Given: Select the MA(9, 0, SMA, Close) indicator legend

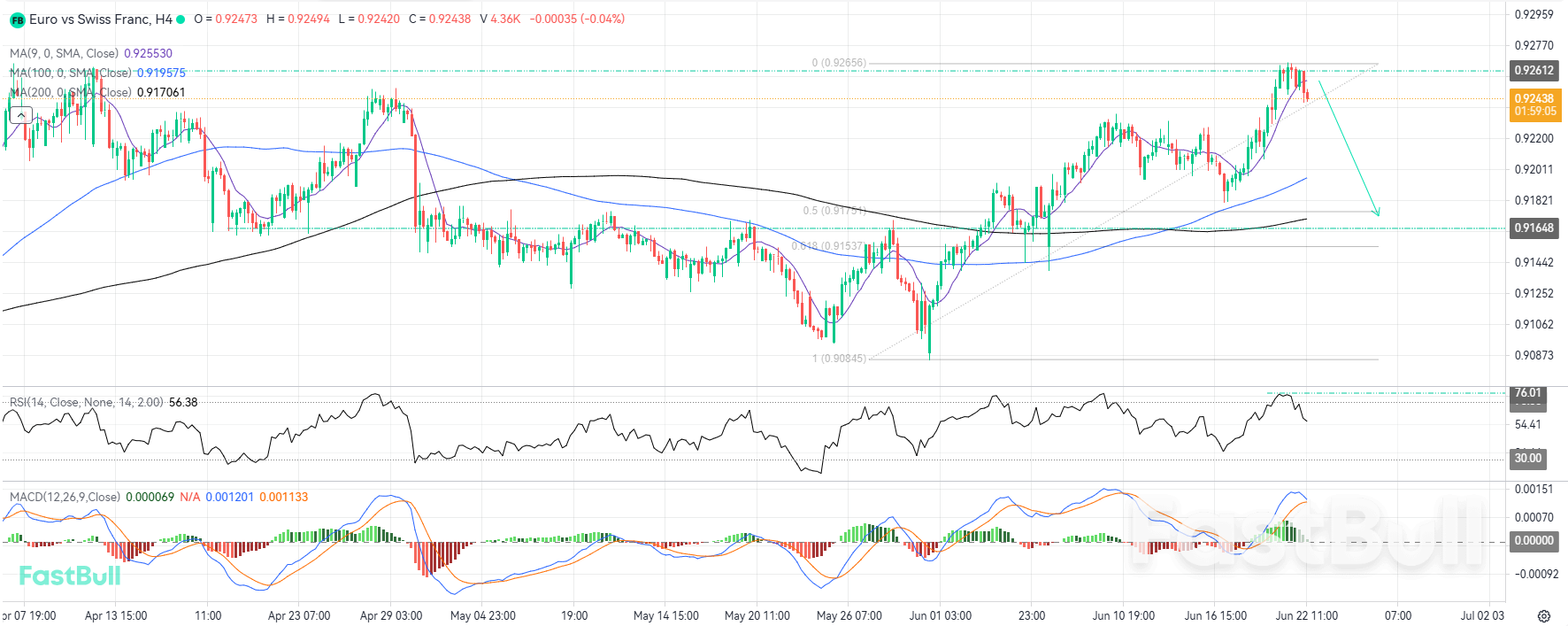Looking at the screenshot, I should [x=91, y=53].
